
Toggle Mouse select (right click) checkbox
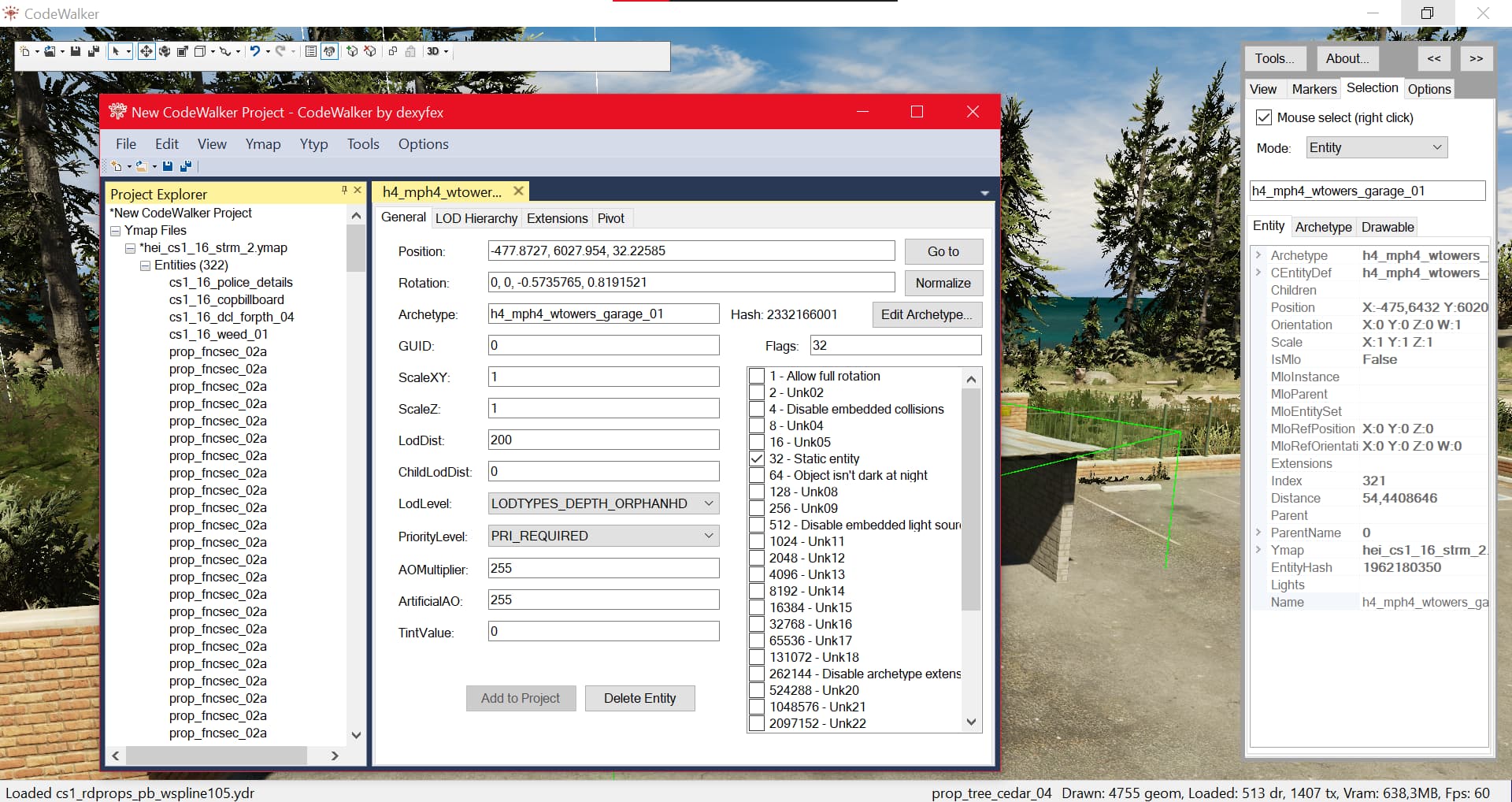tap(1264, 117)
